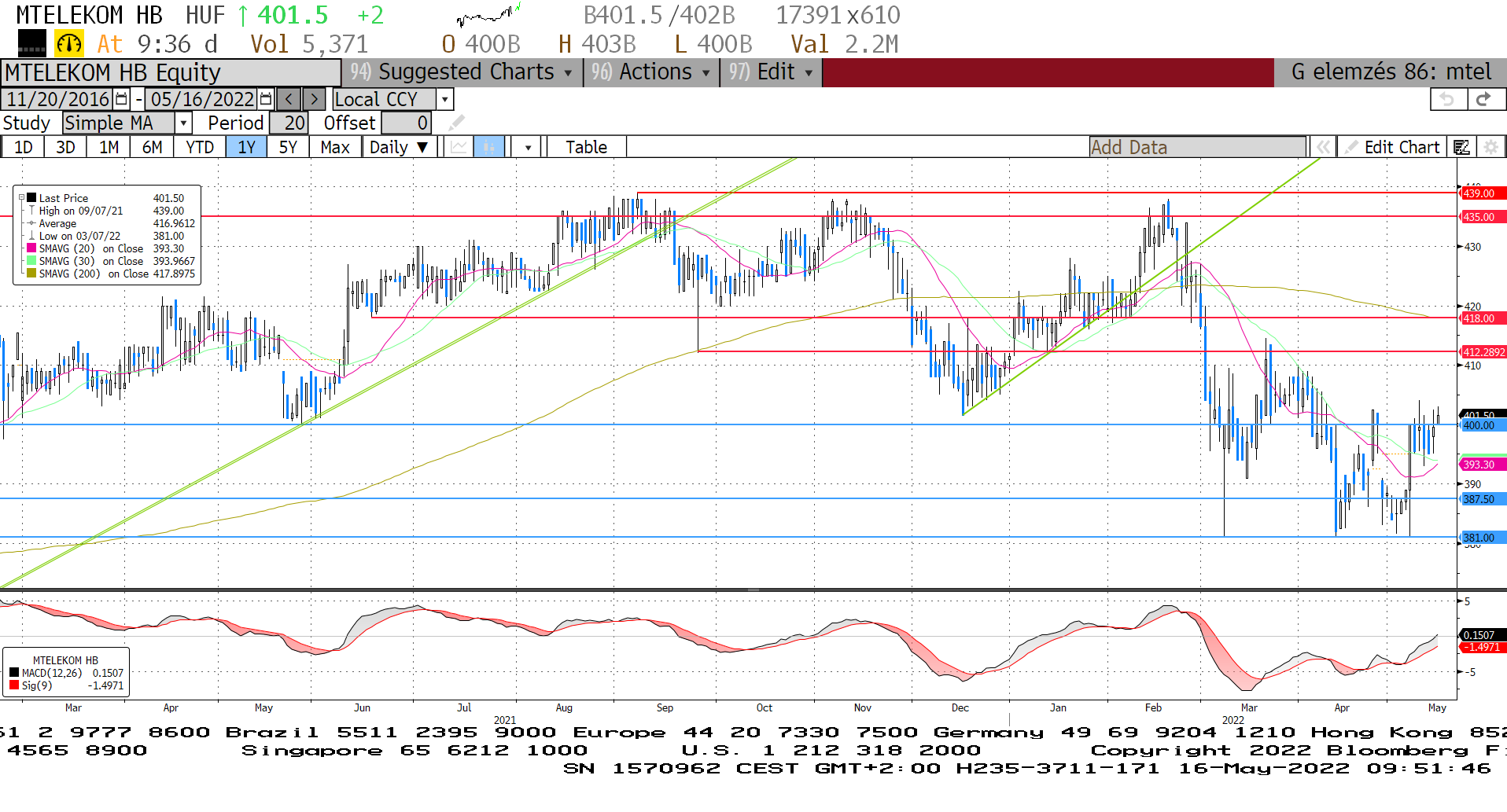
Task: Open Simple MA study dropdown arrow
Action: point(183,123)
